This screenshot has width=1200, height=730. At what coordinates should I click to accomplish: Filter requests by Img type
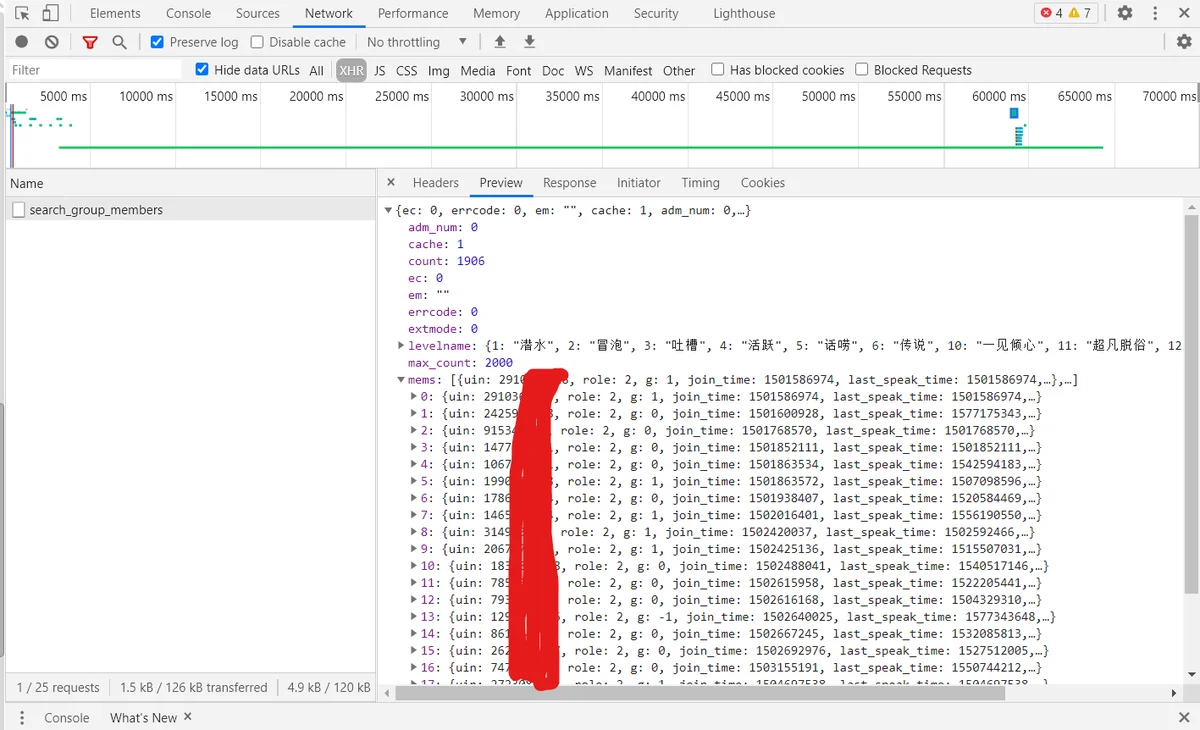click(x=438, y=71)
